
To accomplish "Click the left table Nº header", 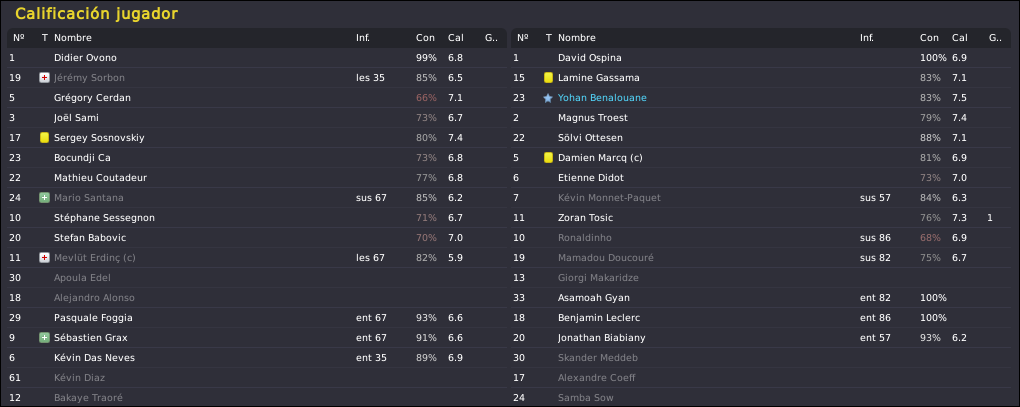I will (19, 38).
